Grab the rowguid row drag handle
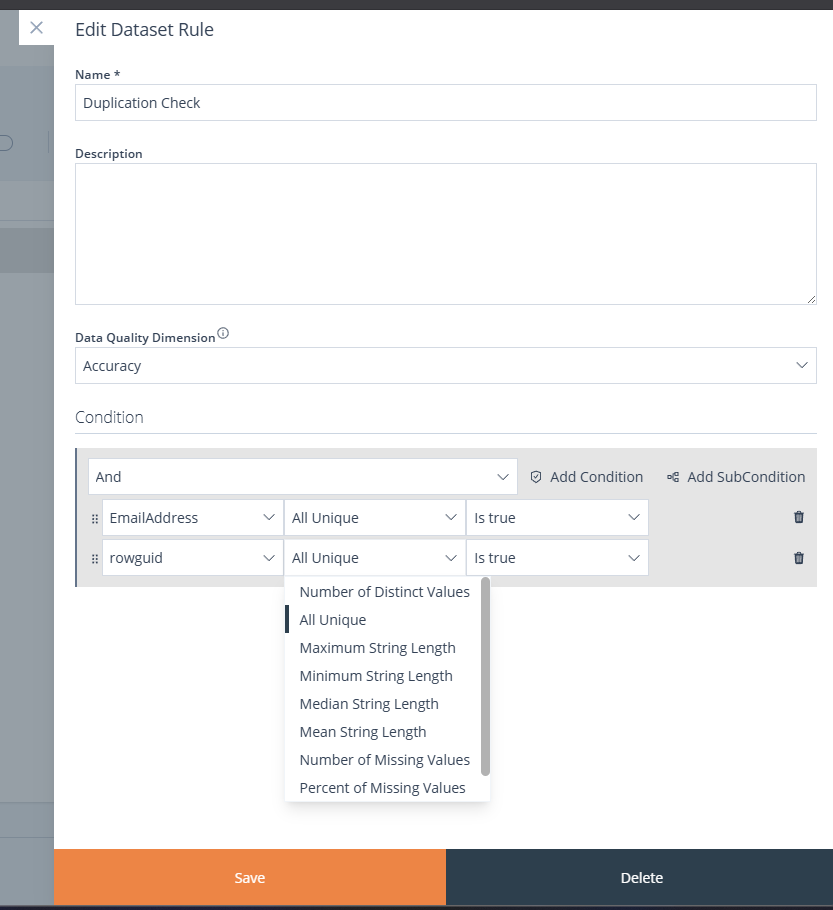833x910 pixels. 95,558
